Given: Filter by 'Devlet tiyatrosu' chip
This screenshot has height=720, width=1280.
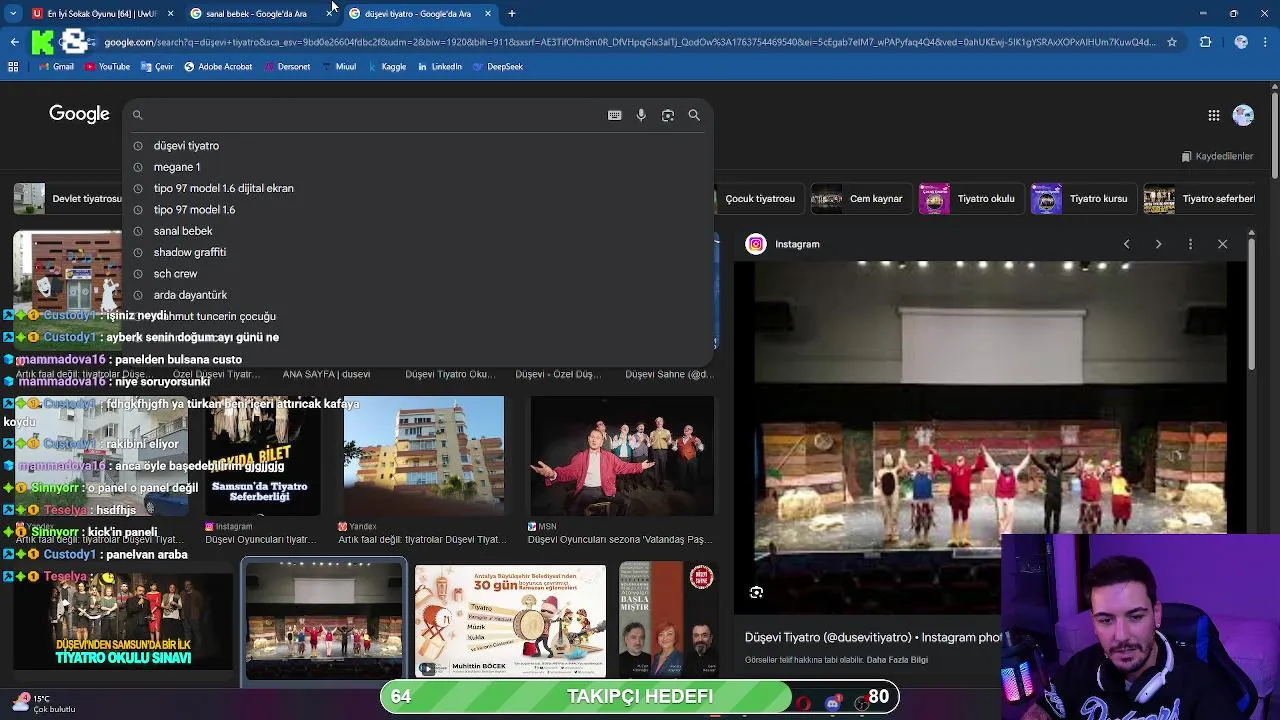Looking at the screenshot, I should coord(68,199).
